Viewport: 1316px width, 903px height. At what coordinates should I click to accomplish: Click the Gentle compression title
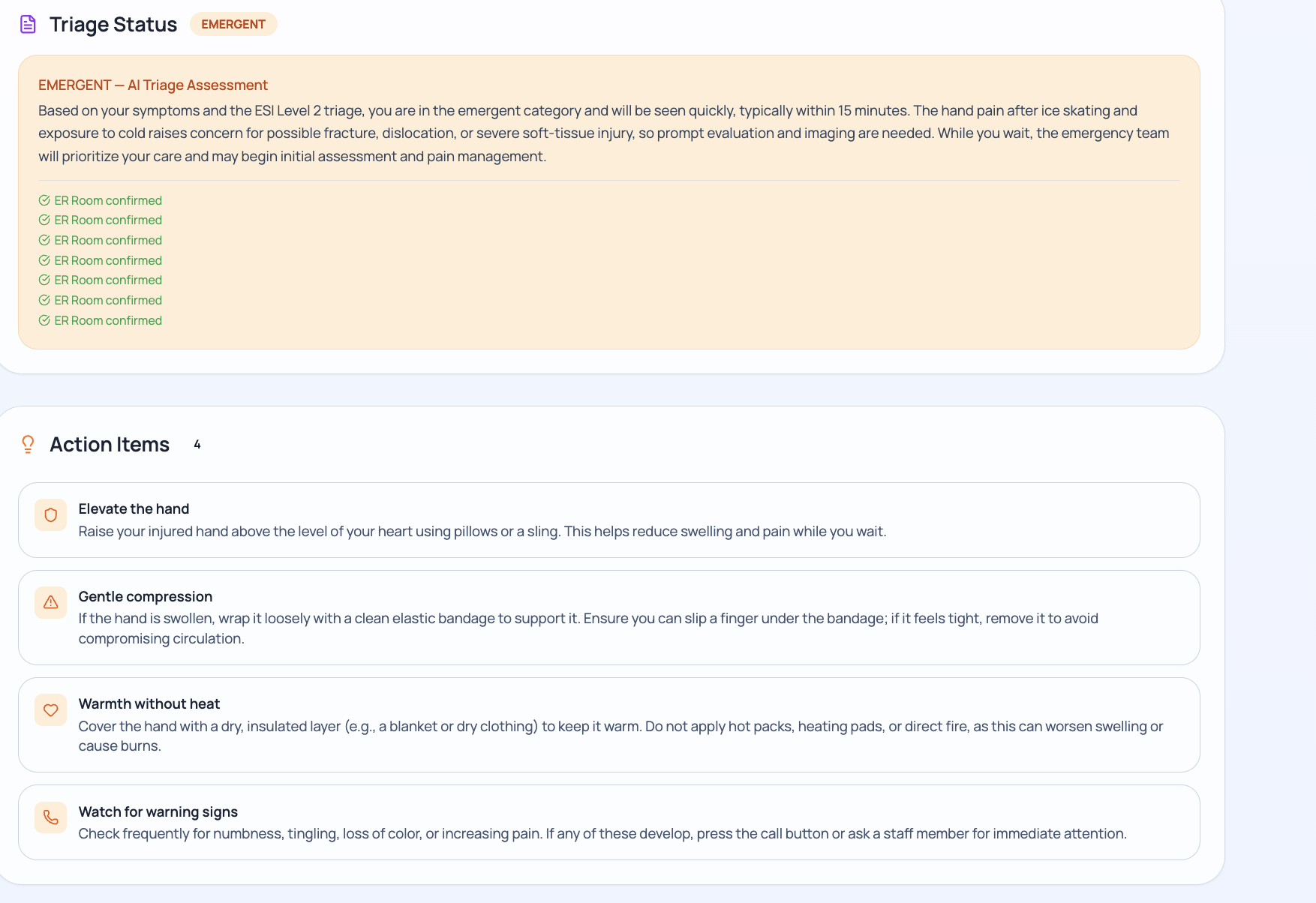[x=146, y=596]
